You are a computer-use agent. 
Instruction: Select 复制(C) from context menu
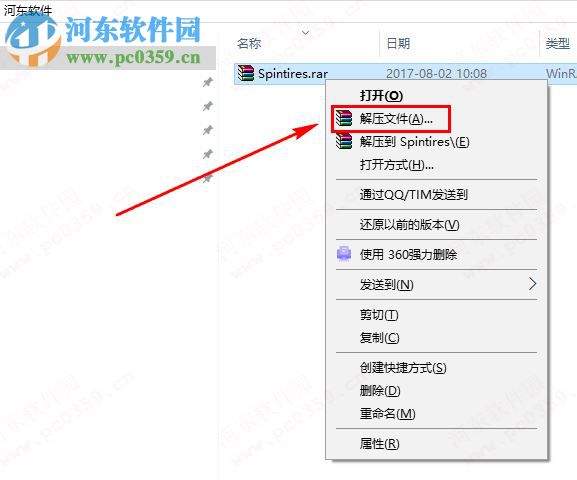(x=436, y=338)
